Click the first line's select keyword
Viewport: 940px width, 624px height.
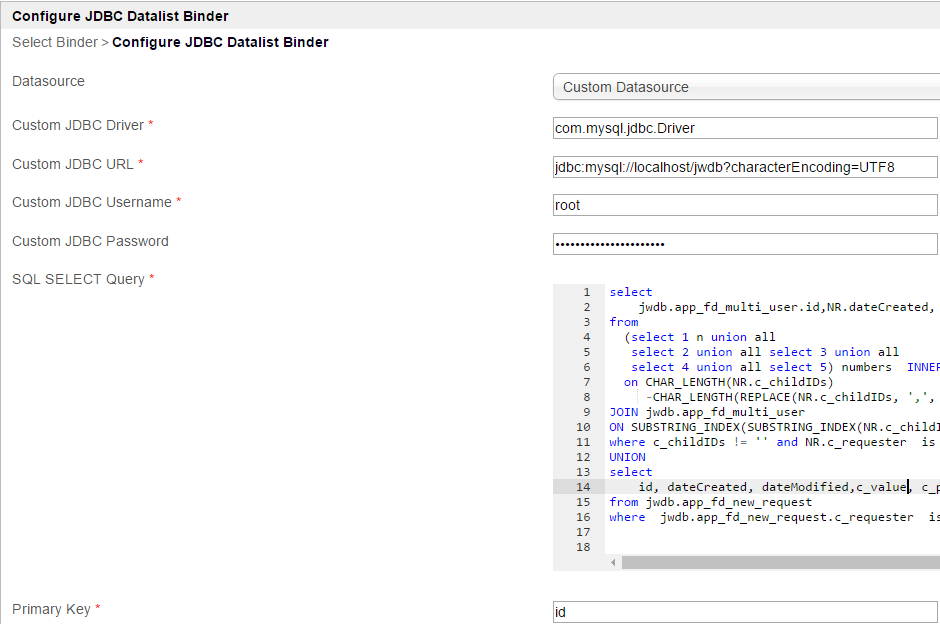point(631,292)
